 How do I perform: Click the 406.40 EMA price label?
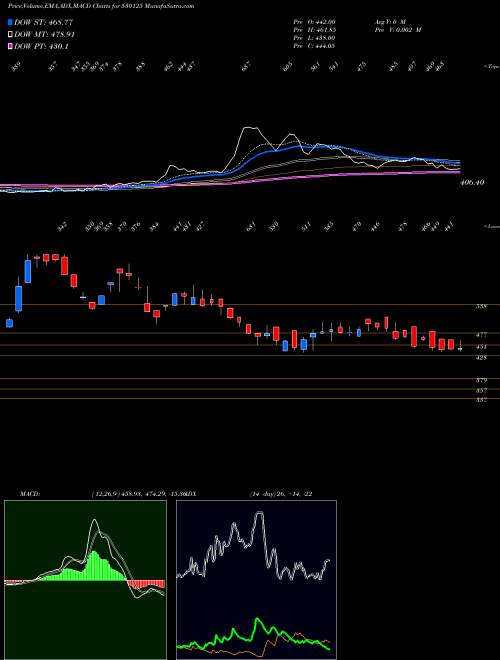point(473,183)
